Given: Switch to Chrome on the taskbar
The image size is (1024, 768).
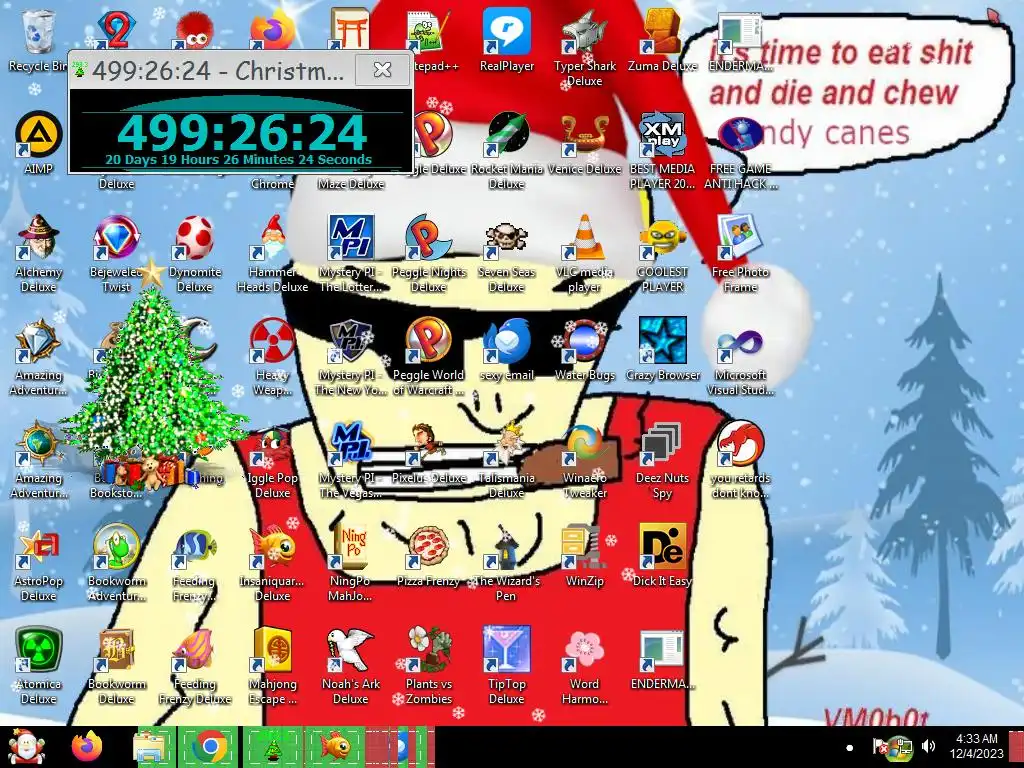Looking at the screenshot, I should (209, 747).
